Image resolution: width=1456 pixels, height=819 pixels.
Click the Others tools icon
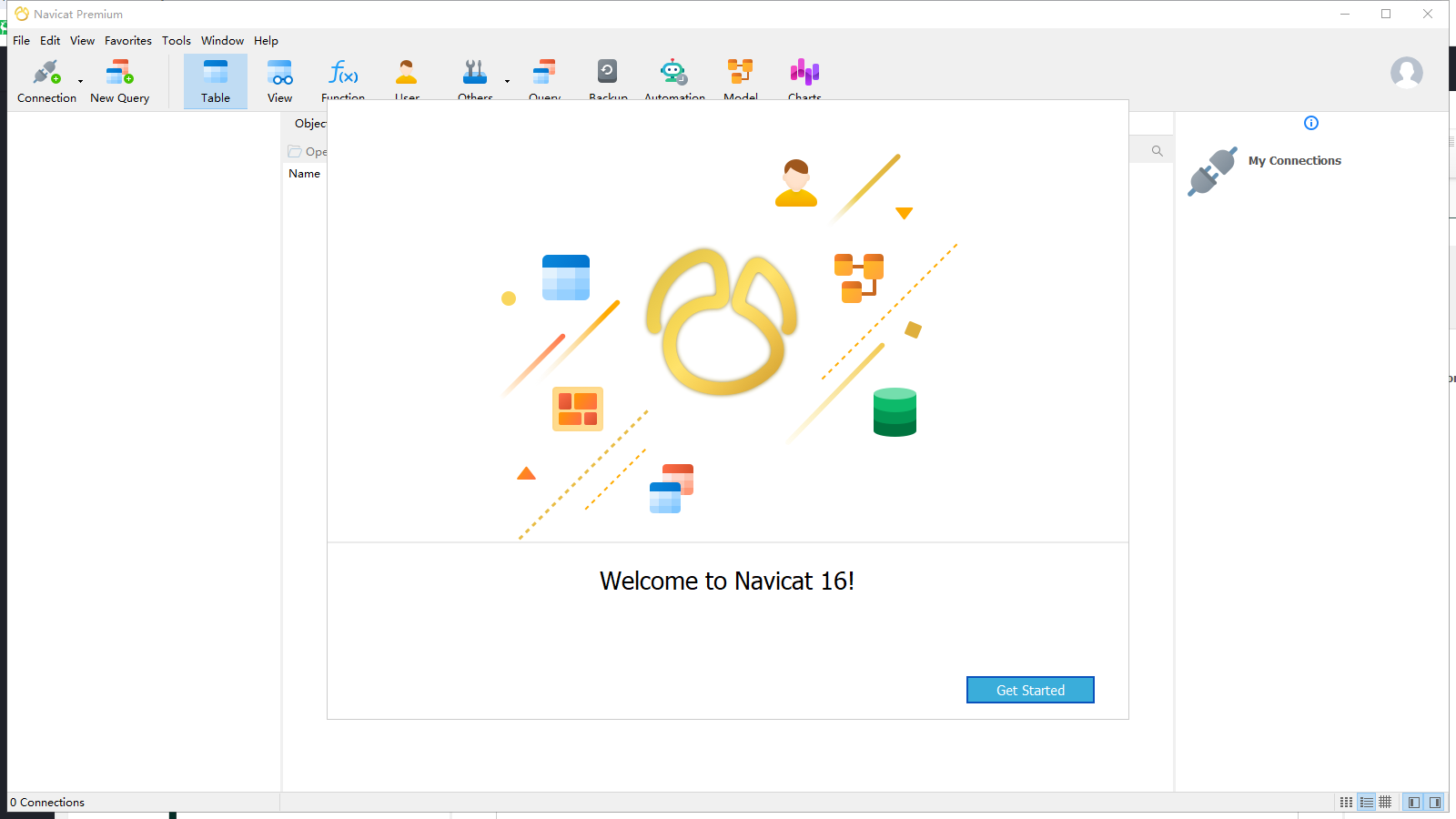click(x=475, y=72)
